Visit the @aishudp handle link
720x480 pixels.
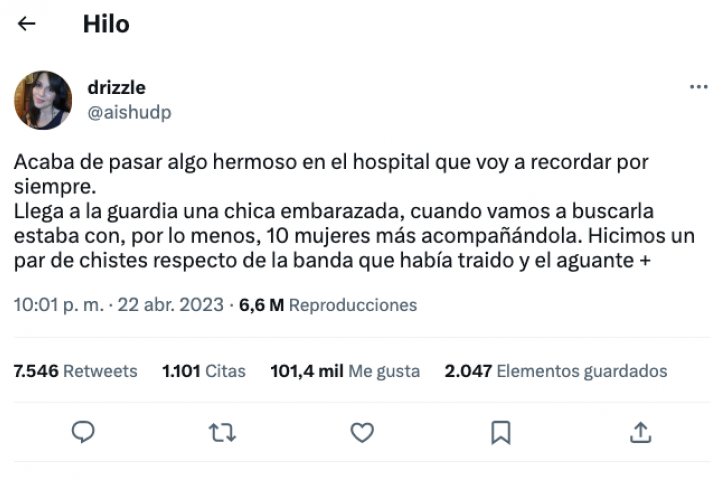(x=129, y=112)
